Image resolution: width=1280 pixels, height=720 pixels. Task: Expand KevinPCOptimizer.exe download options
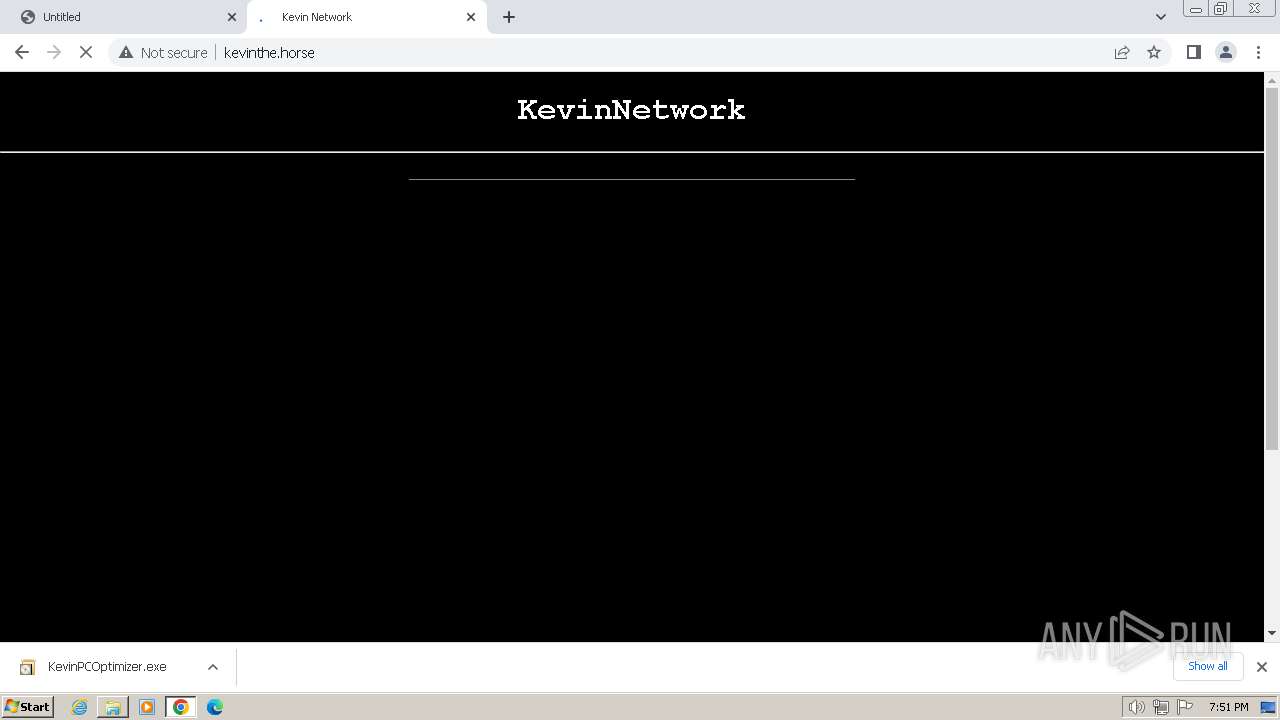point(213,667)
